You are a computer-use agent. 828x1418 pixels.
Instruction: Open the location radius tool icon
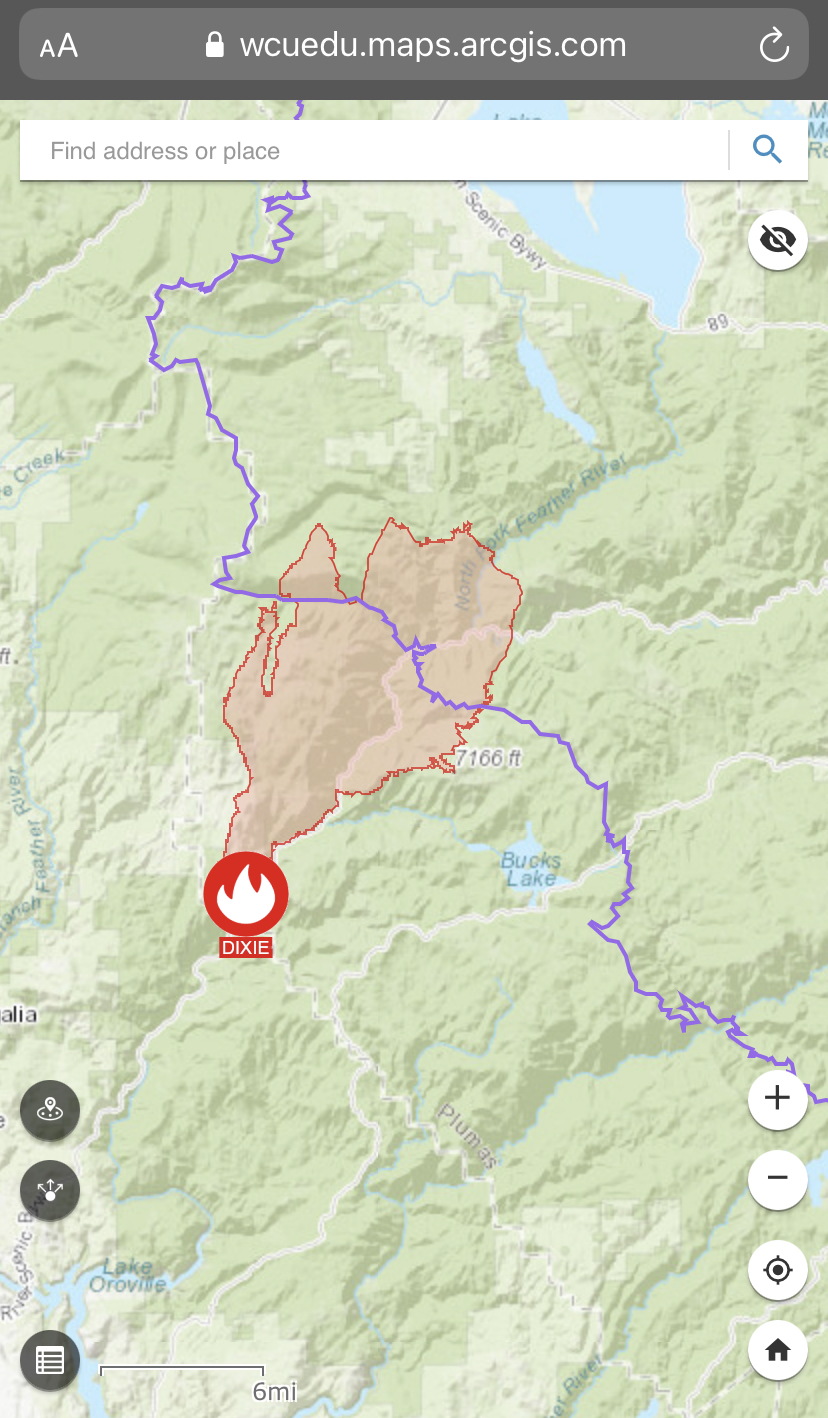tap(50, 1110)
